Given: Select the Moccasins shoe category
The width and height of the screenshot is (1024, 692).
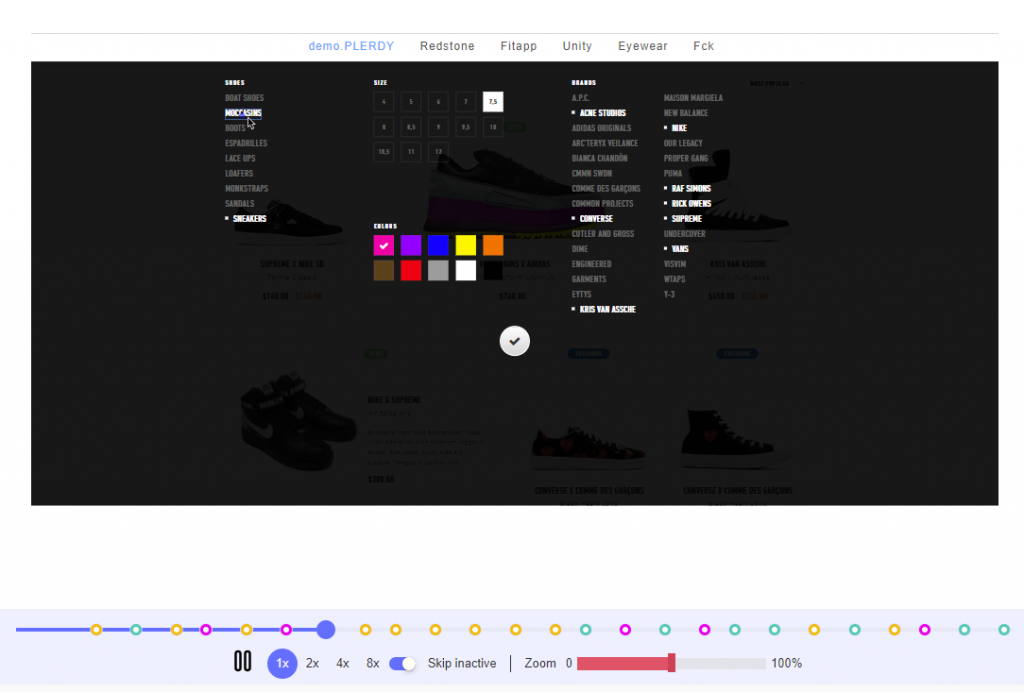Looking at the screenshot, I should point(243,113).
